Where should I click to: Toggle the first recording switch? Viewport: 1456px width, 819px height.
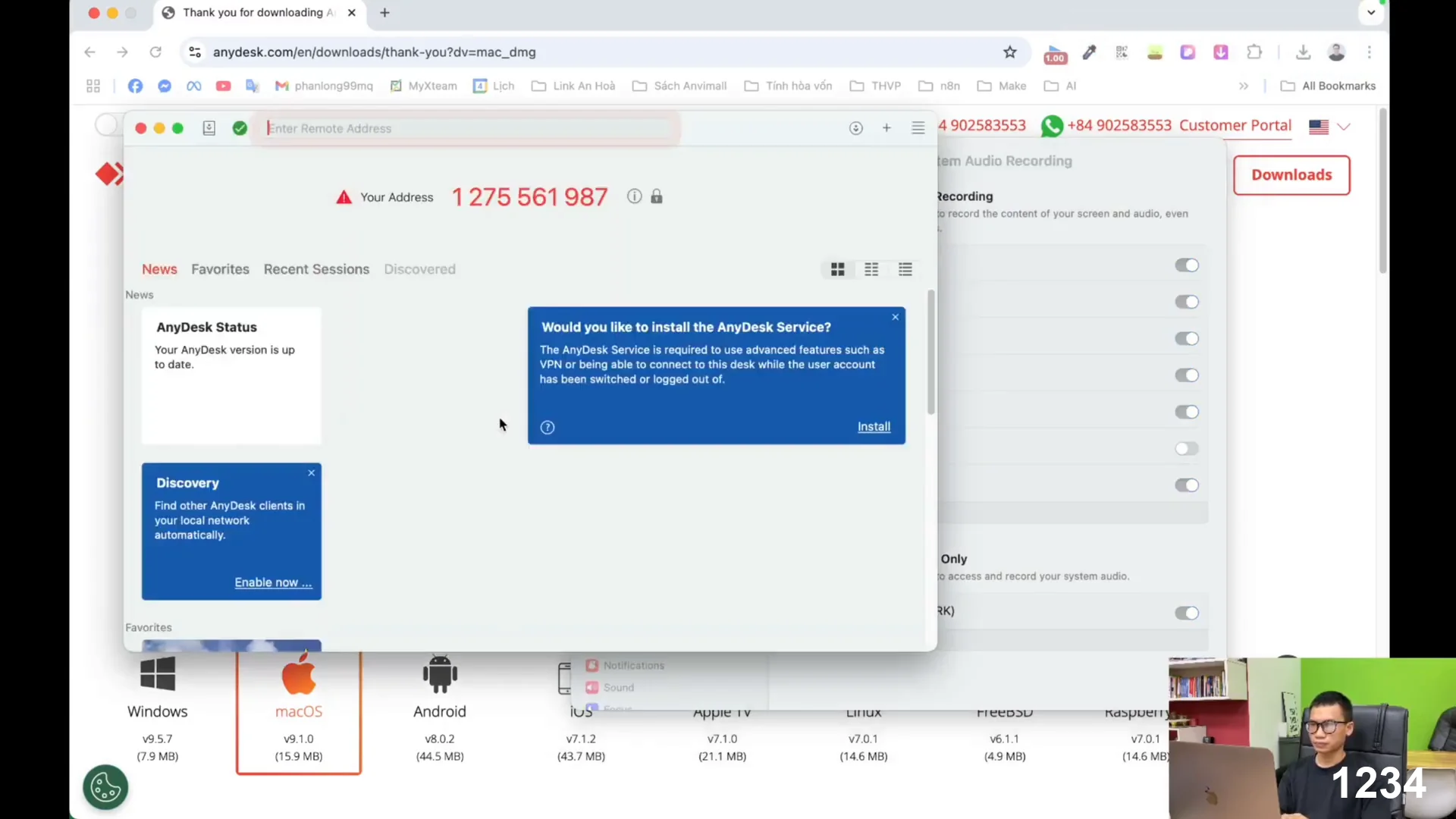(x=1187, y=265)
